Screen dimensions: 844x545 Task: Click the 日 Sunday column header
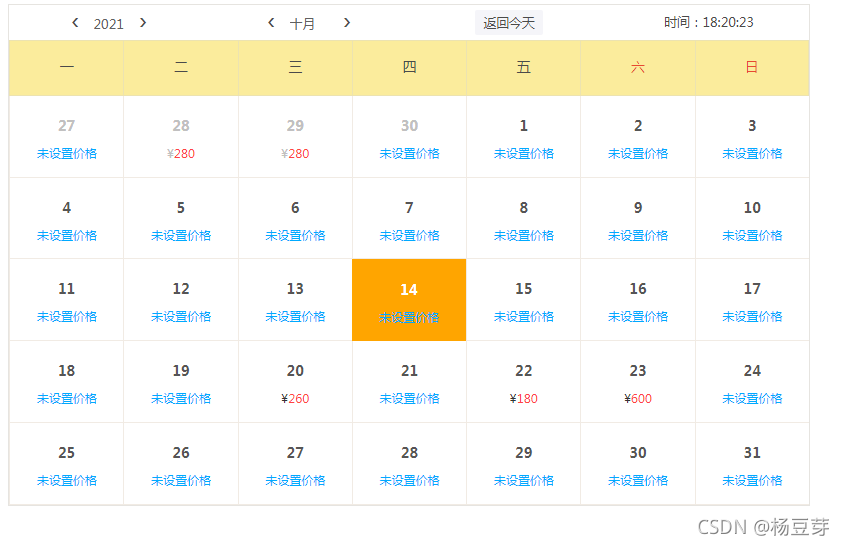tap(752, 68)
